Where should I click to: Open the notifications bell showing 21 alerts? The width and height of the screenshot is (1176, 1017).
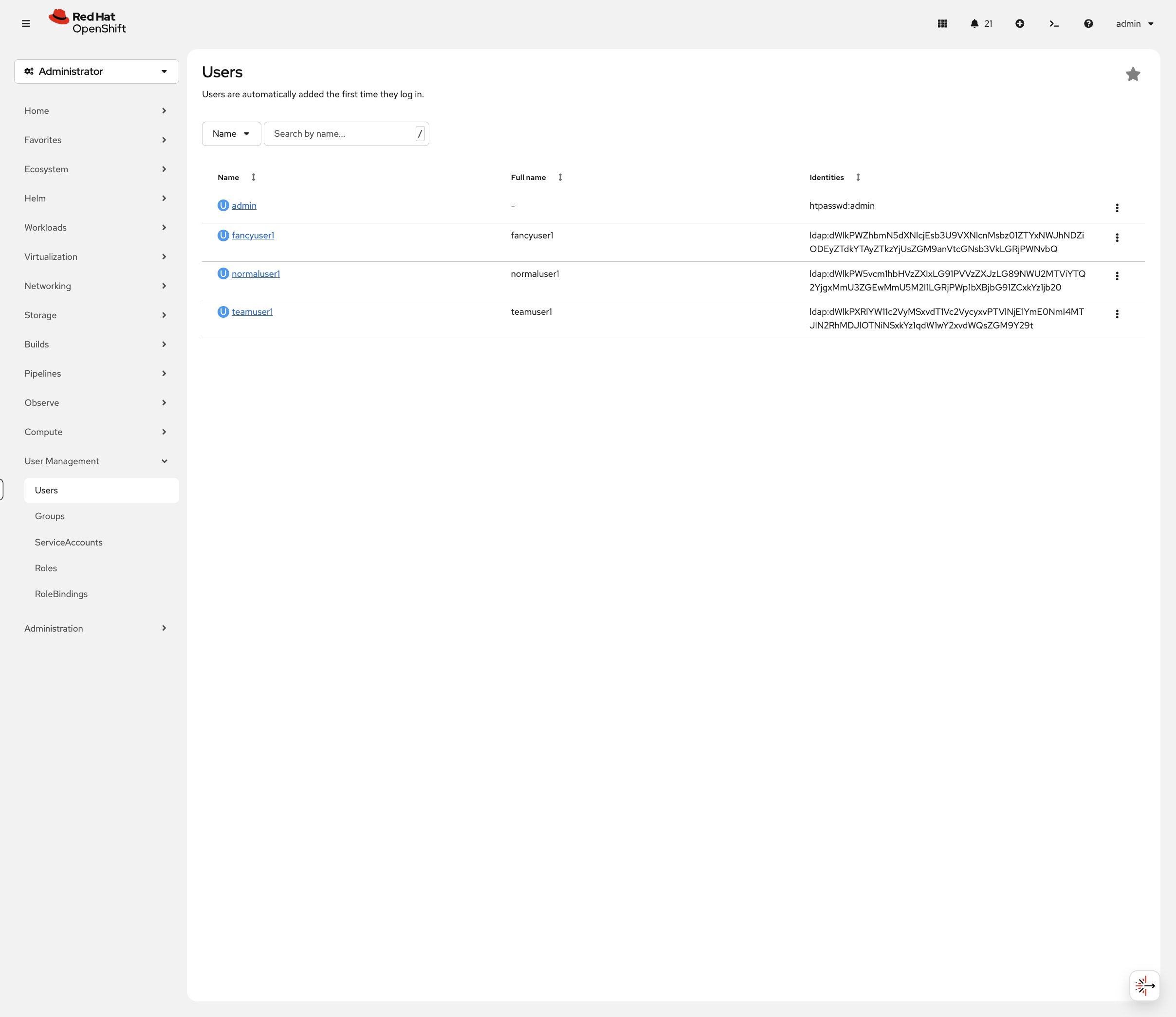[974, 23]
